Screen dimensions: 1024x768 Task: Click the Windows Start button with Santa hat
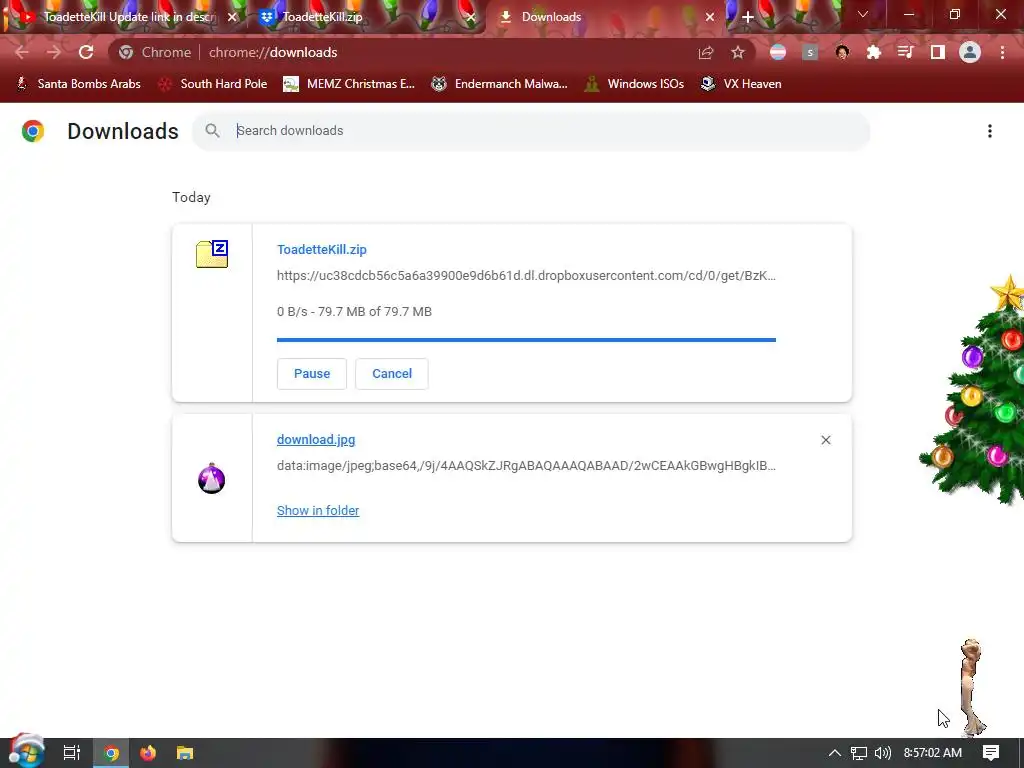coord(26,752)
